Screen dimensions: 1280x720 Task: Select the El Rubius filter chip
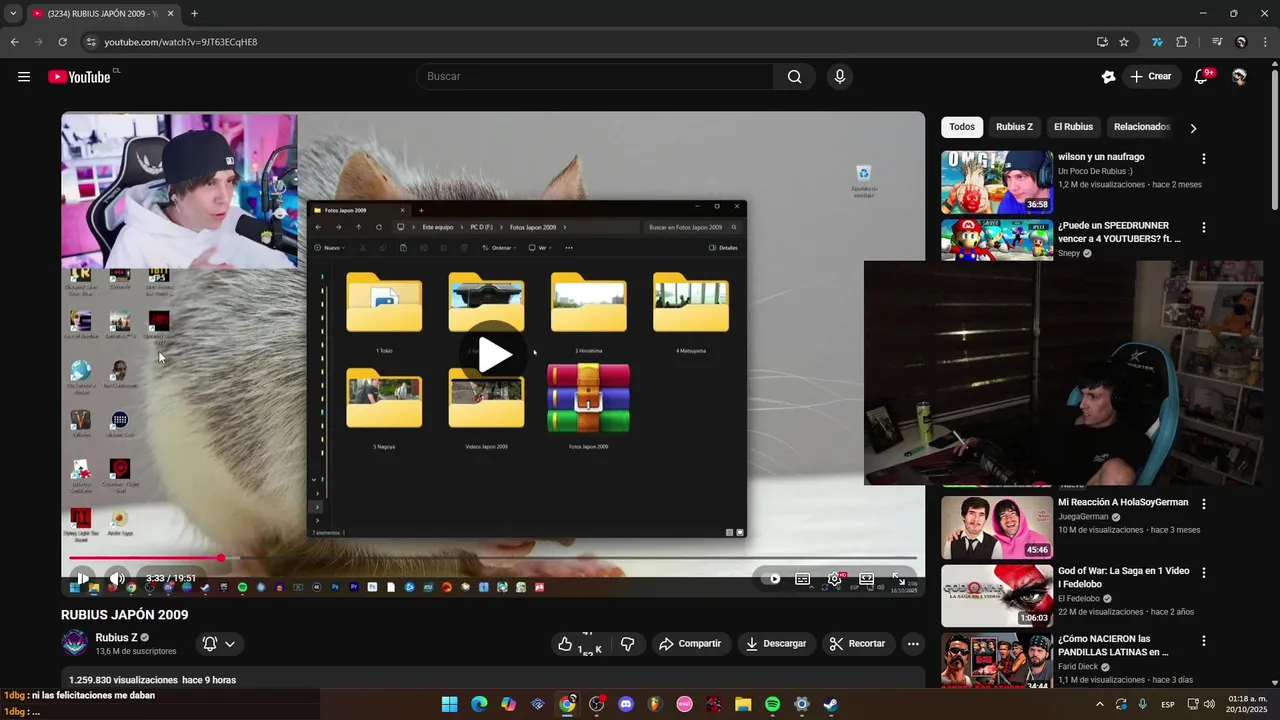coord(1073,127)
